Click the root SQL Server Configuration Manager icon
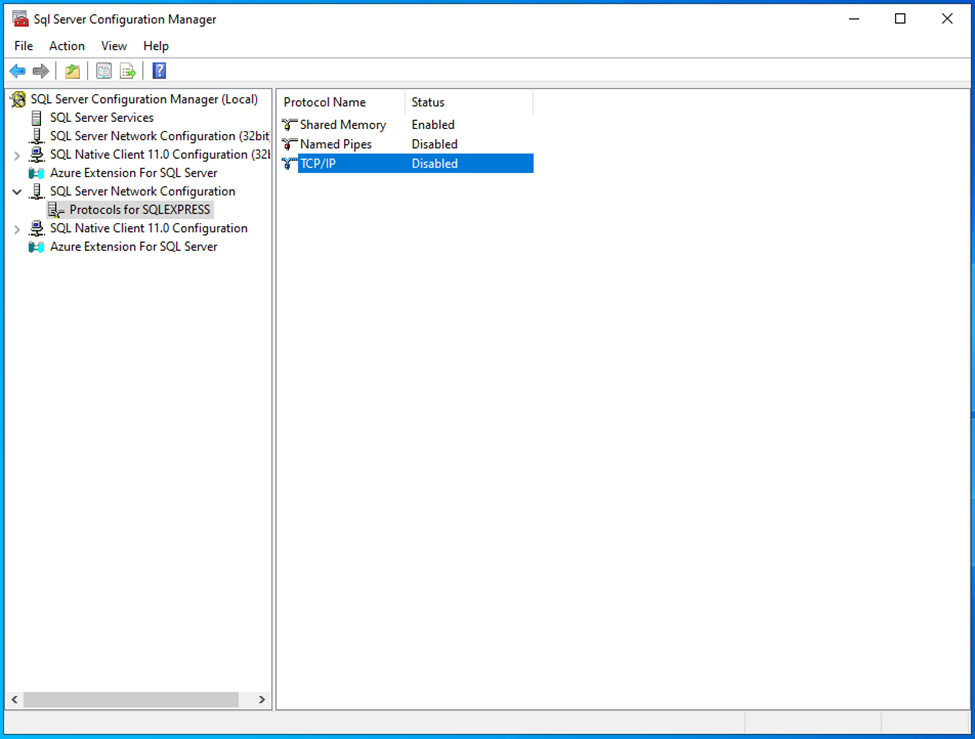975x739 pixels. [x=18, y=99]
